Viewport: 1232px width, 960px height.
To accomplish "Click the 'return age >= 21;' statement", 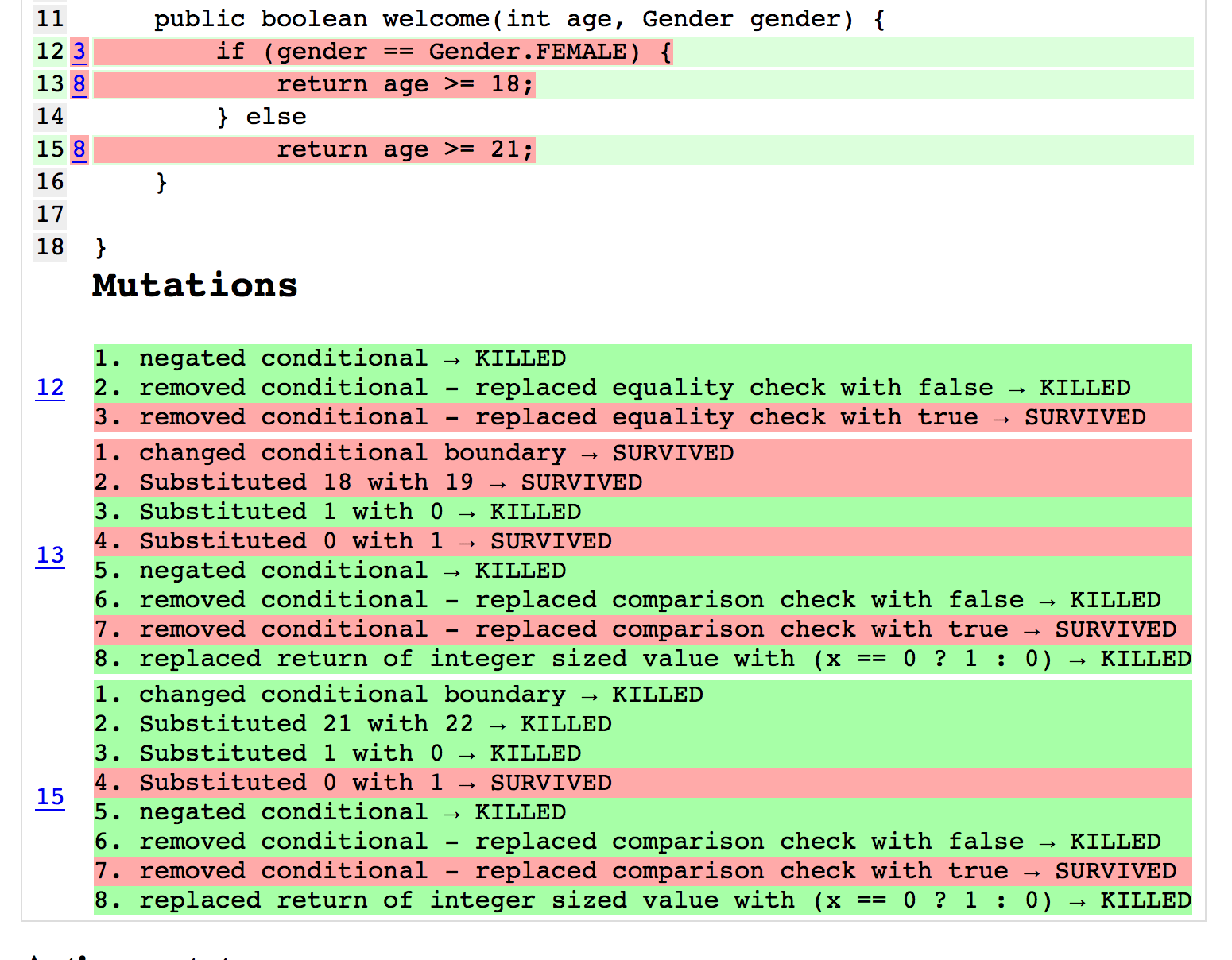I will coord(405,149).
